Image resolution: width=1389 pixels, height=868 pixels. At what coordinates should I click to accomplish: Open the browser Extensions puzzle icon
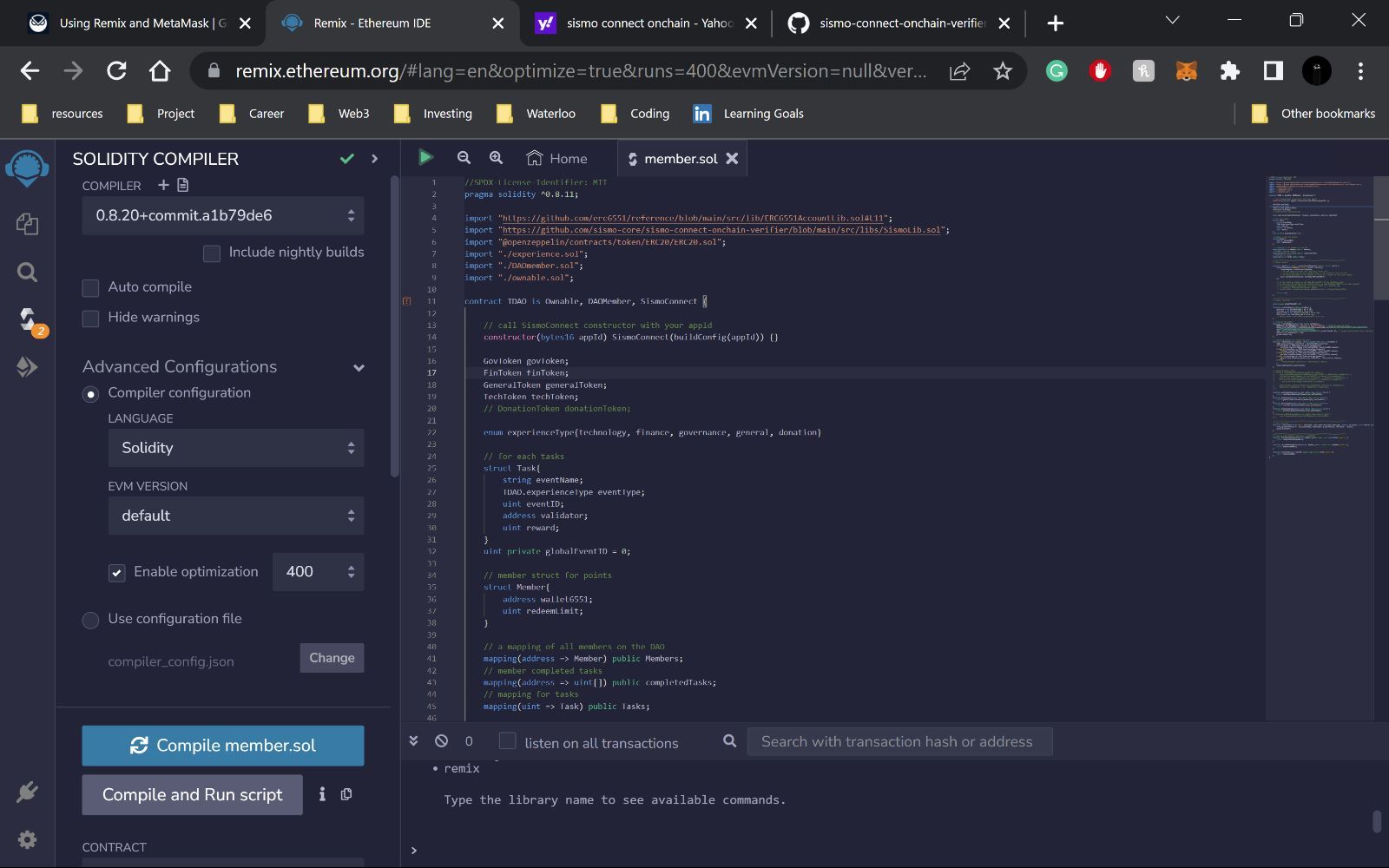coord(1230,70)
